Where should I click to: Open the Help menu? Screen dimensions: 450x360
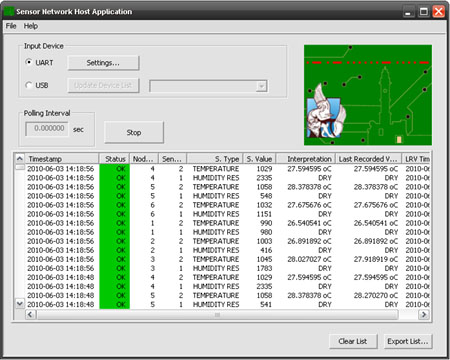tap(31, 26)
